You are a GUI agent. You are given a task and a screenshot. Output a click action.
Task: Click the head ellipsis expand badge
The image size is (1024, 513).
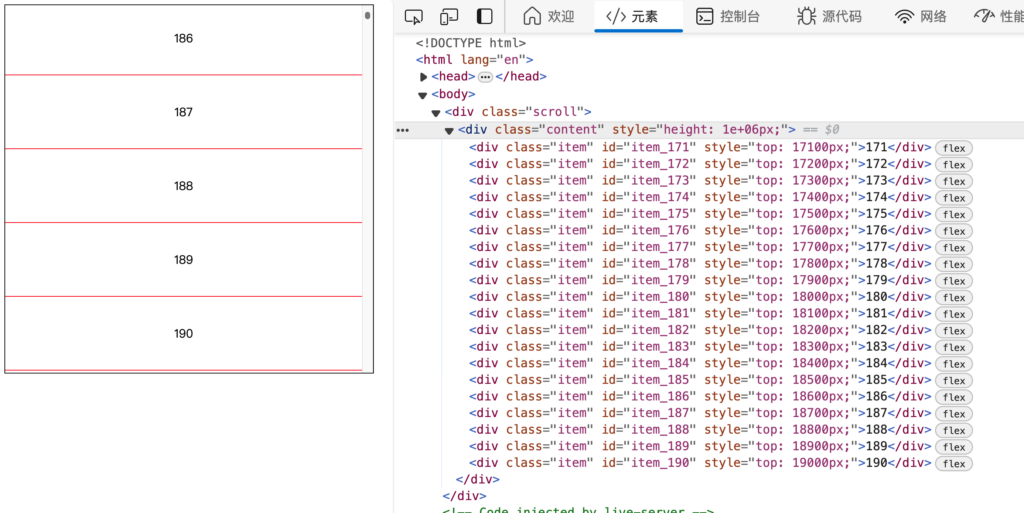(x=485, y=77)
